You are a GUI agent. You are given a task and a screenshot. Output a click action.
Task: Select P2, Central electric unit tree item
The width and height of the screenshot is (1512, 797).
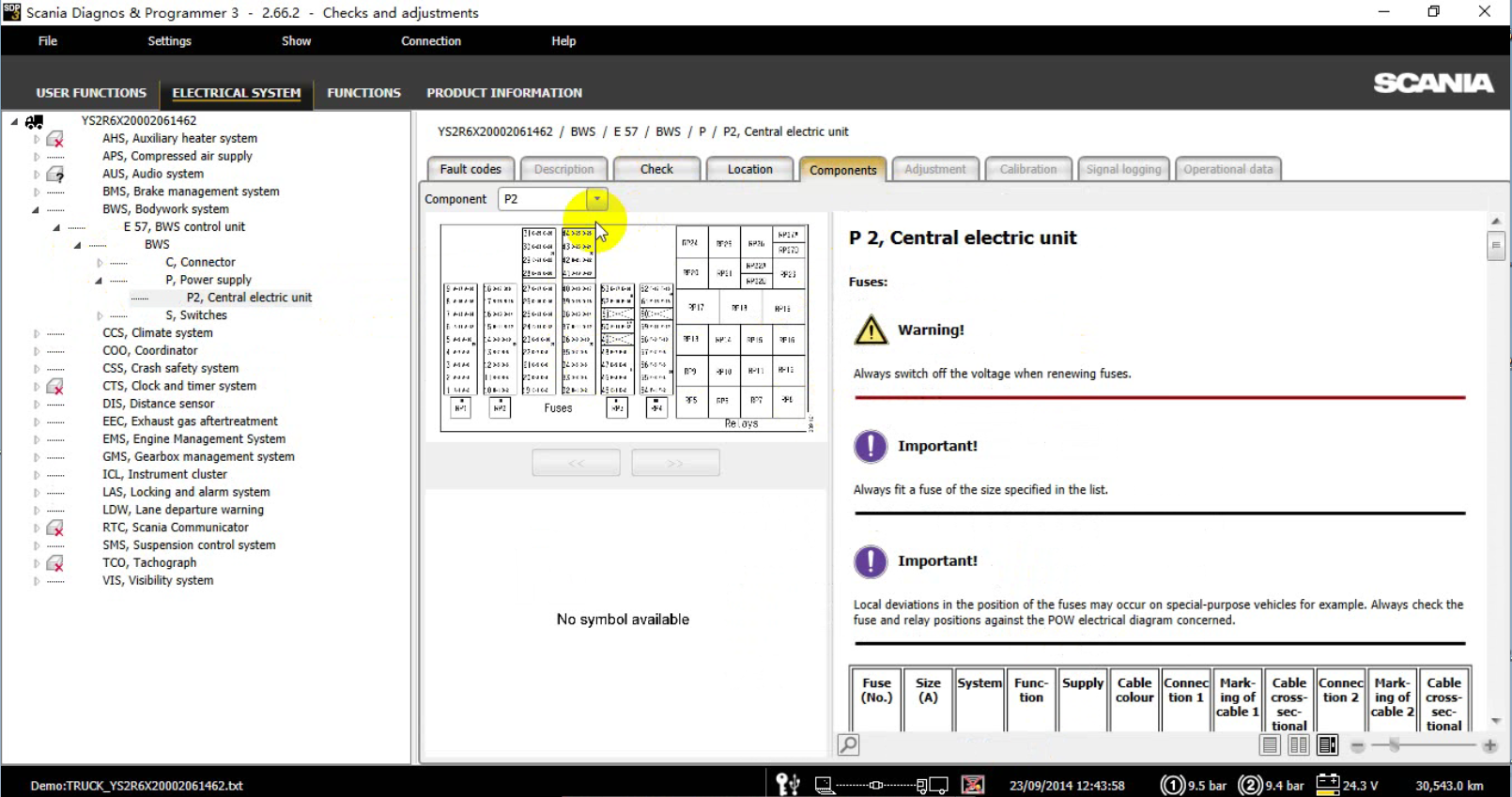coord(249,298)
